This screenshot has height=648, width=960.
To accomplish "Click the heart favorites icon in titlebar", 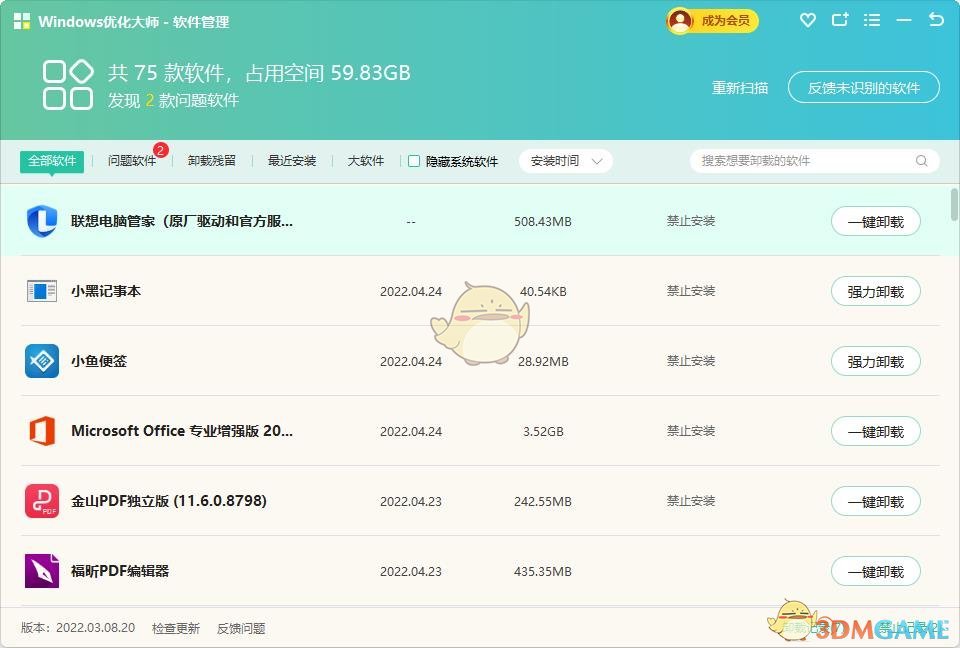I will (x=808, y=20).
